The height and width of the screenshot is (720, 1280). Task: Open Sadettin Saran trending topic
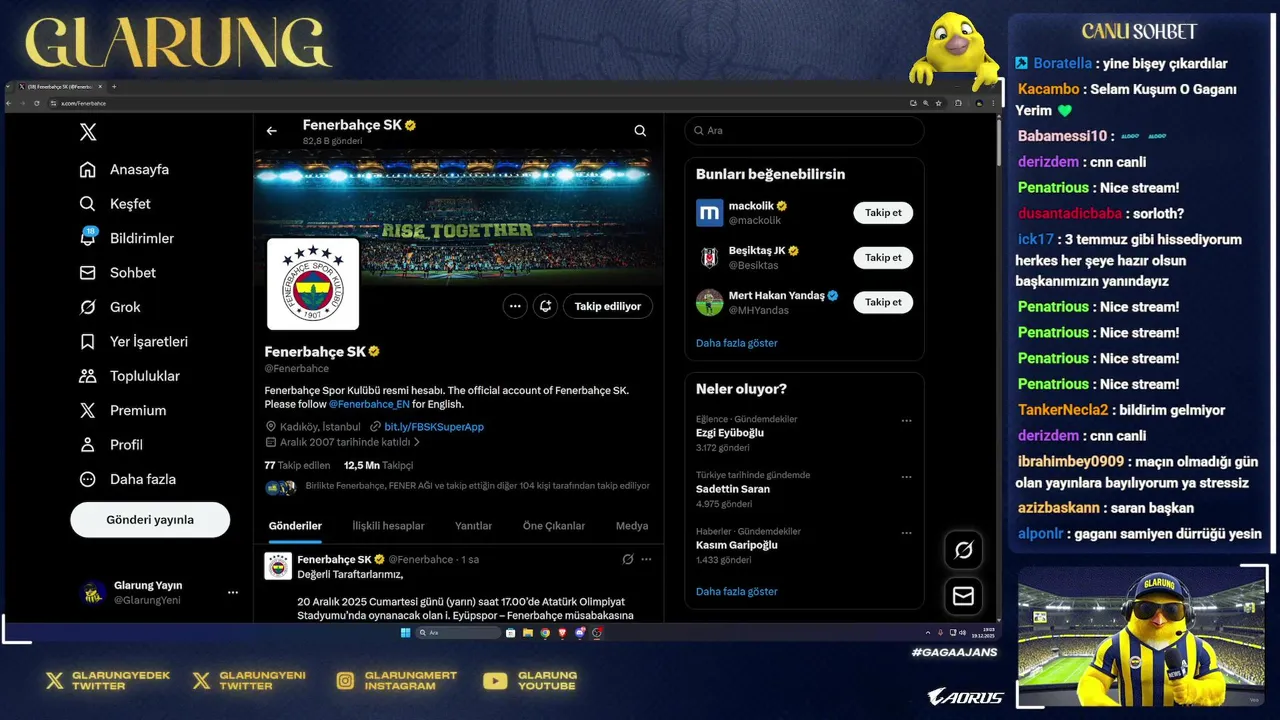pos(733,489)
